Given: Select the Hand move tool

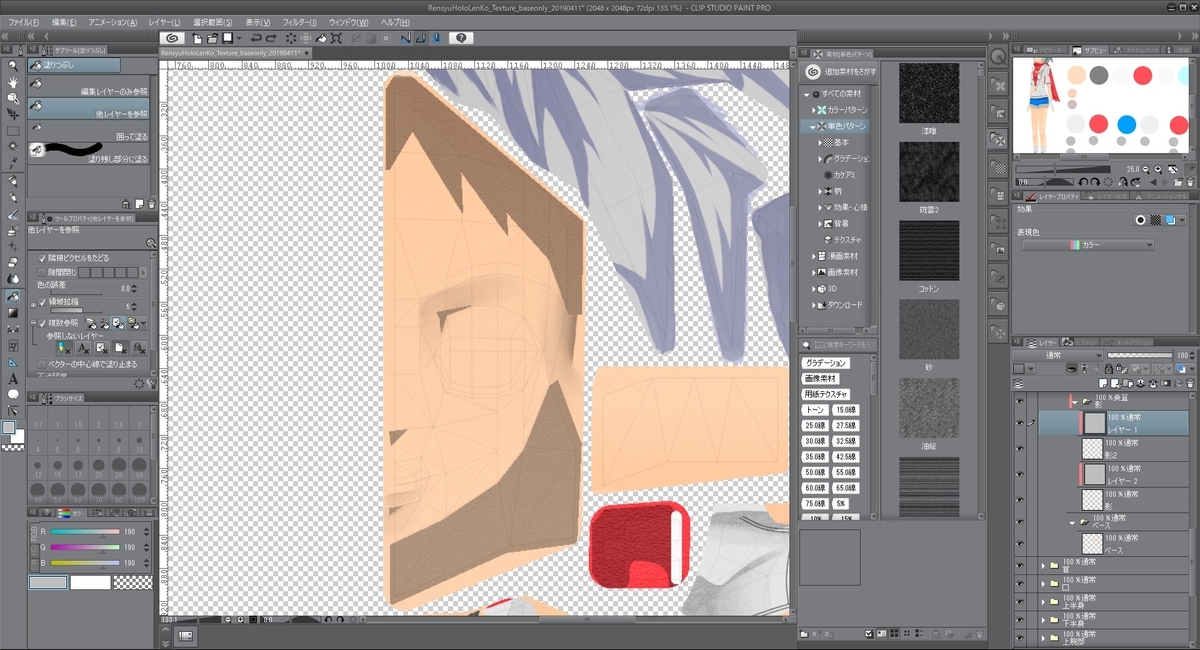Looking at the screenshot, I should pos(12,82).
